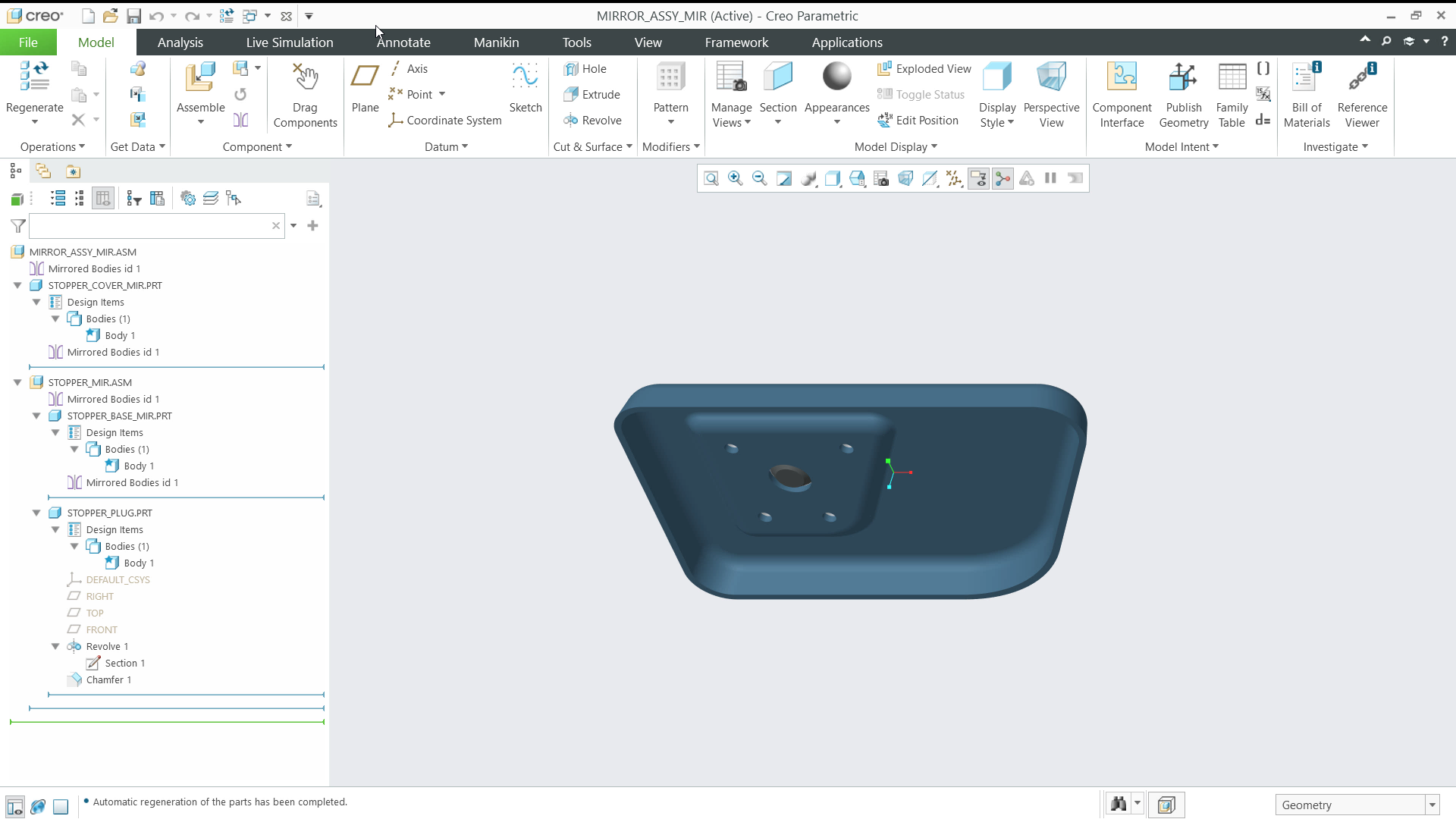Click the Axis datum button
Viewport: 1456px width, 819px height.
tap(409, 69)
